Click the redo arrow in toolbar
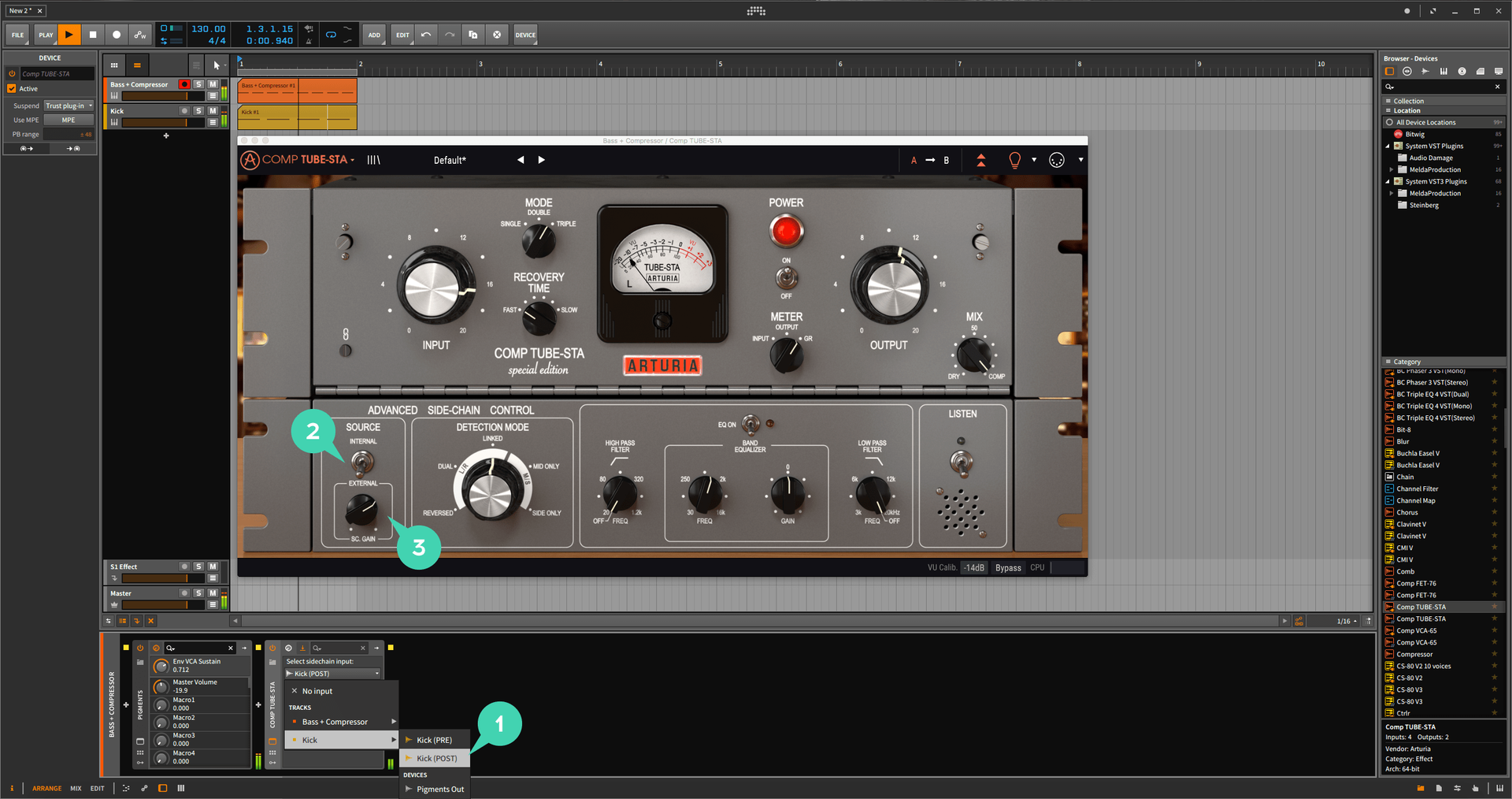Viewport: 1512px width, 799px height. click(x=450, y=35)
